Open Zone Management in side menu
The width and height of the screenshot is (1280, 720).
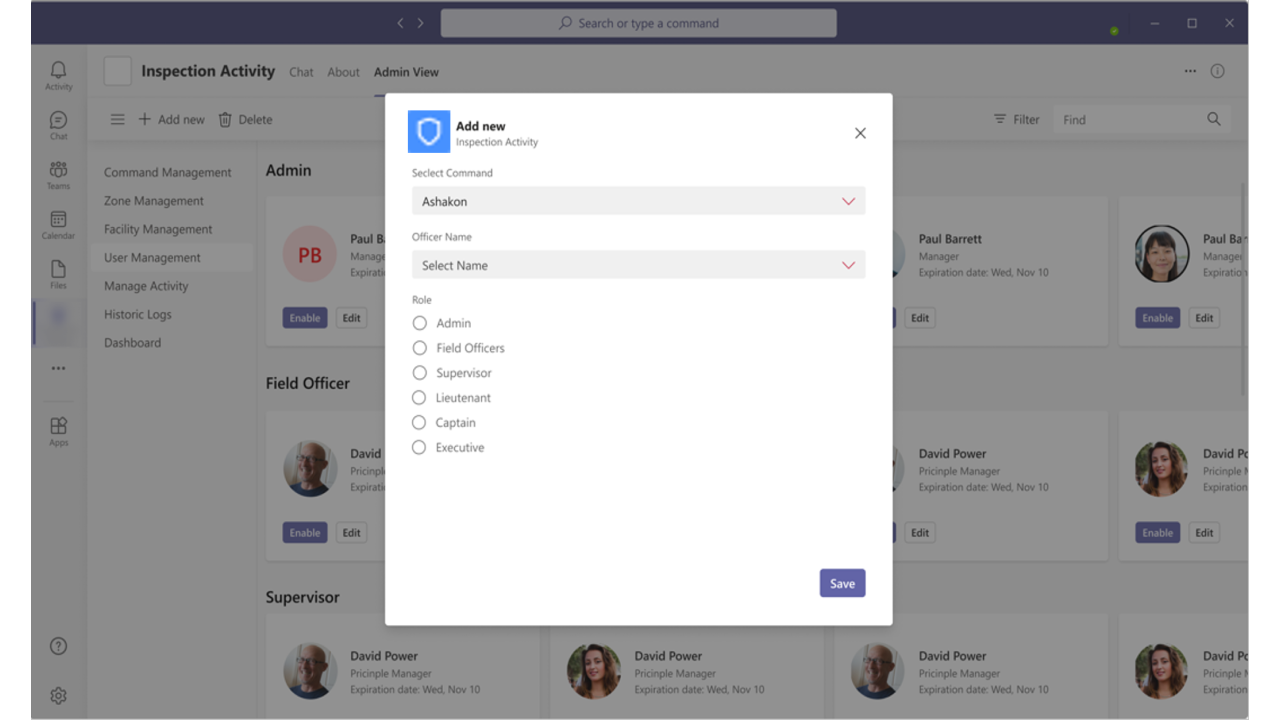pyautogui.click(x=154, y=201)
